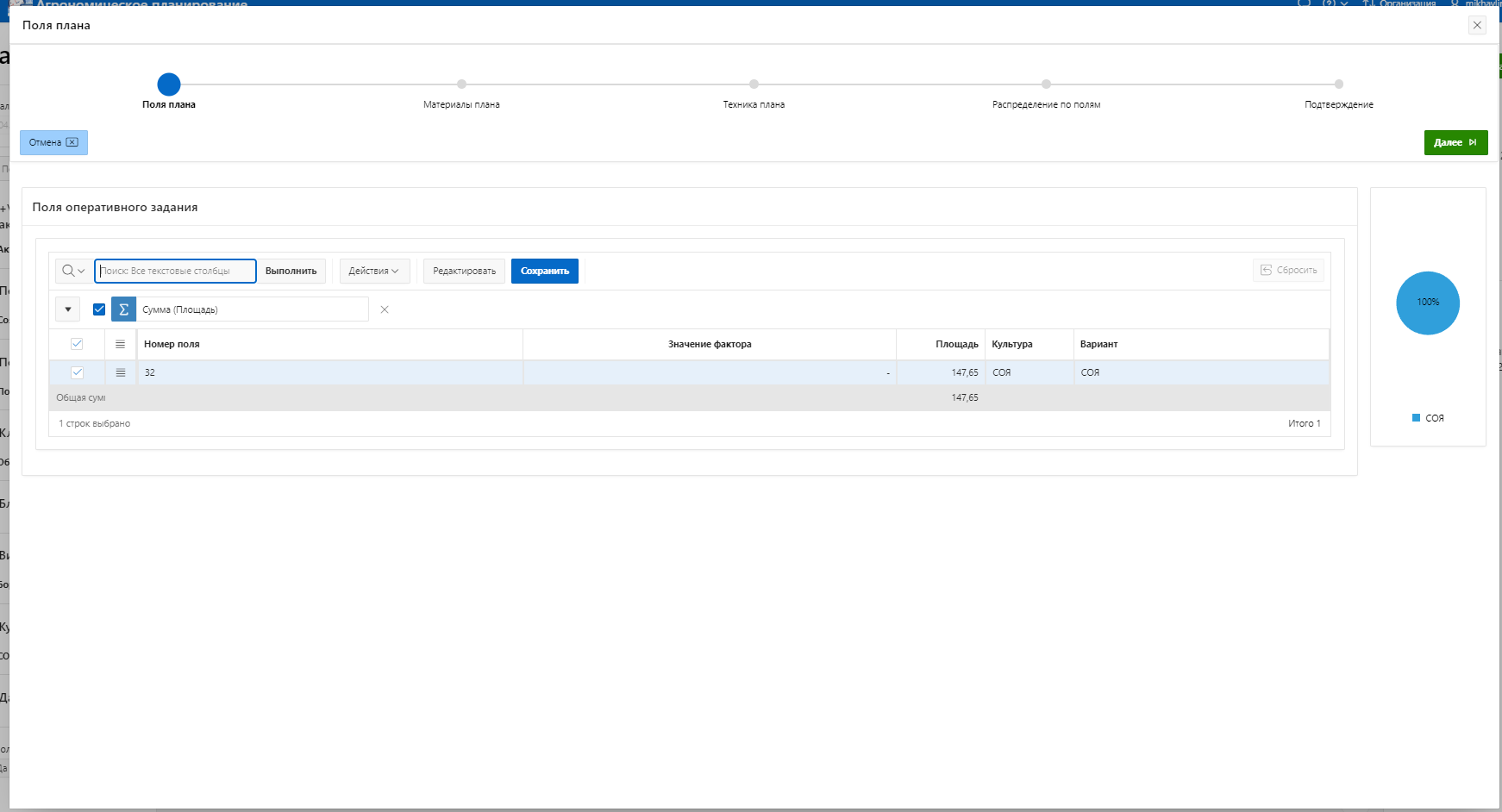Toggle the select-all rows checkbox

coord(77,344)
